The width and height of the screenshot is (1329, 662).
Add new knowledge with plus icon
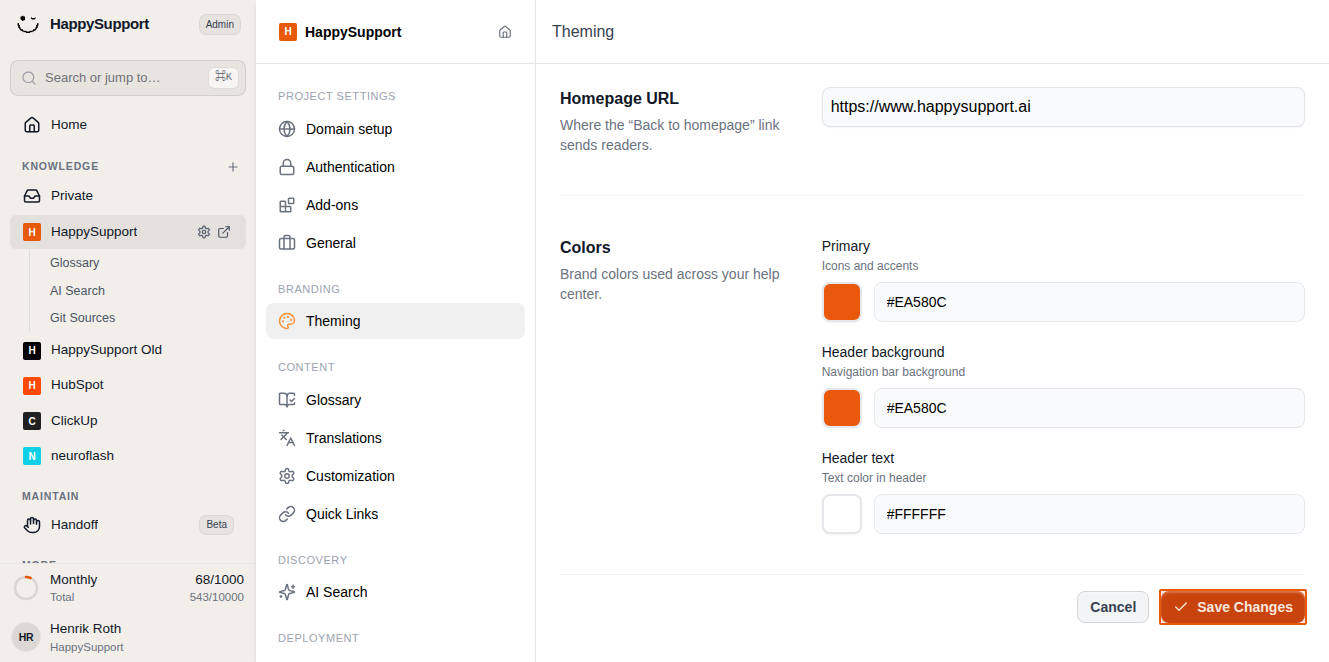point(233,167)
